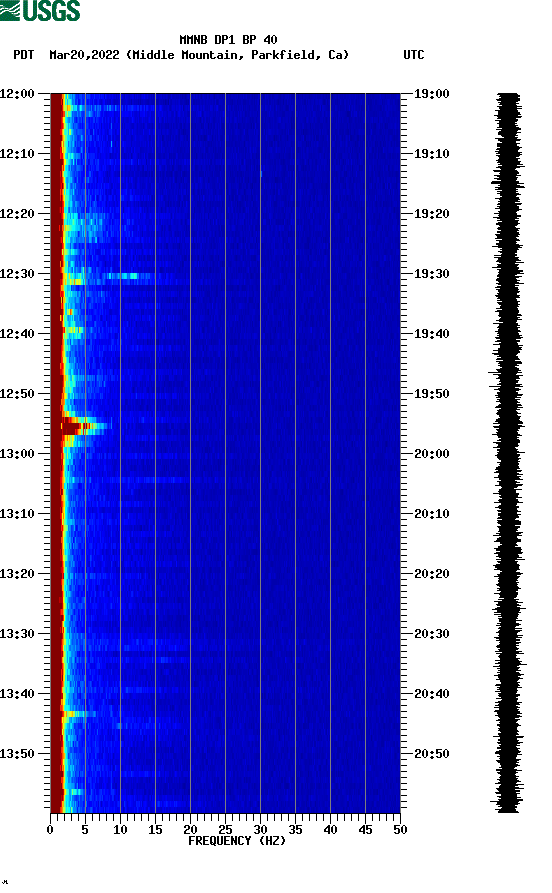This screenshot has height=893, width=552.
Task: Click the 20:20 UTC time label
Action: 432,574
